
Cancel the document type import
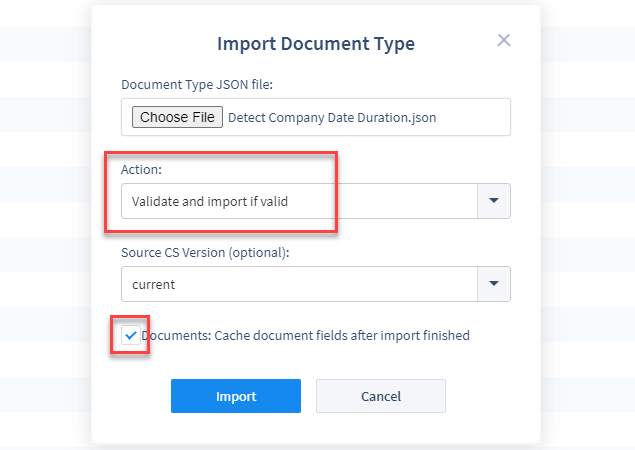(x=381, y=396)
